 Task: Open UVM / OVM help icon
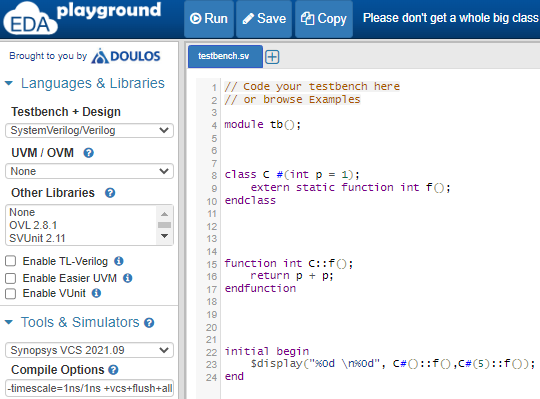(x=89, y=153)
